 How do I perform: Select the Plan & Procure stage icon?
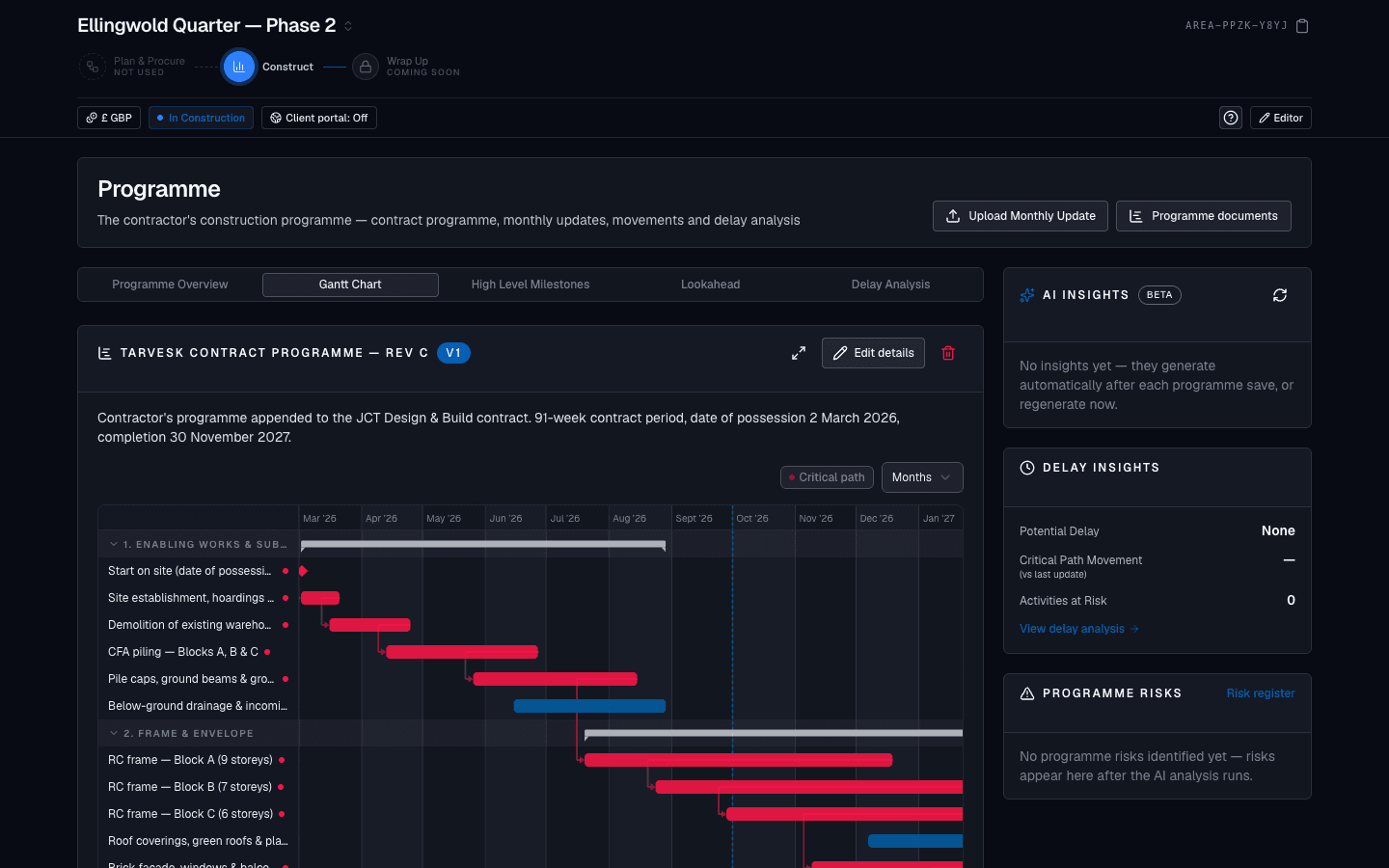coord(92,67)
